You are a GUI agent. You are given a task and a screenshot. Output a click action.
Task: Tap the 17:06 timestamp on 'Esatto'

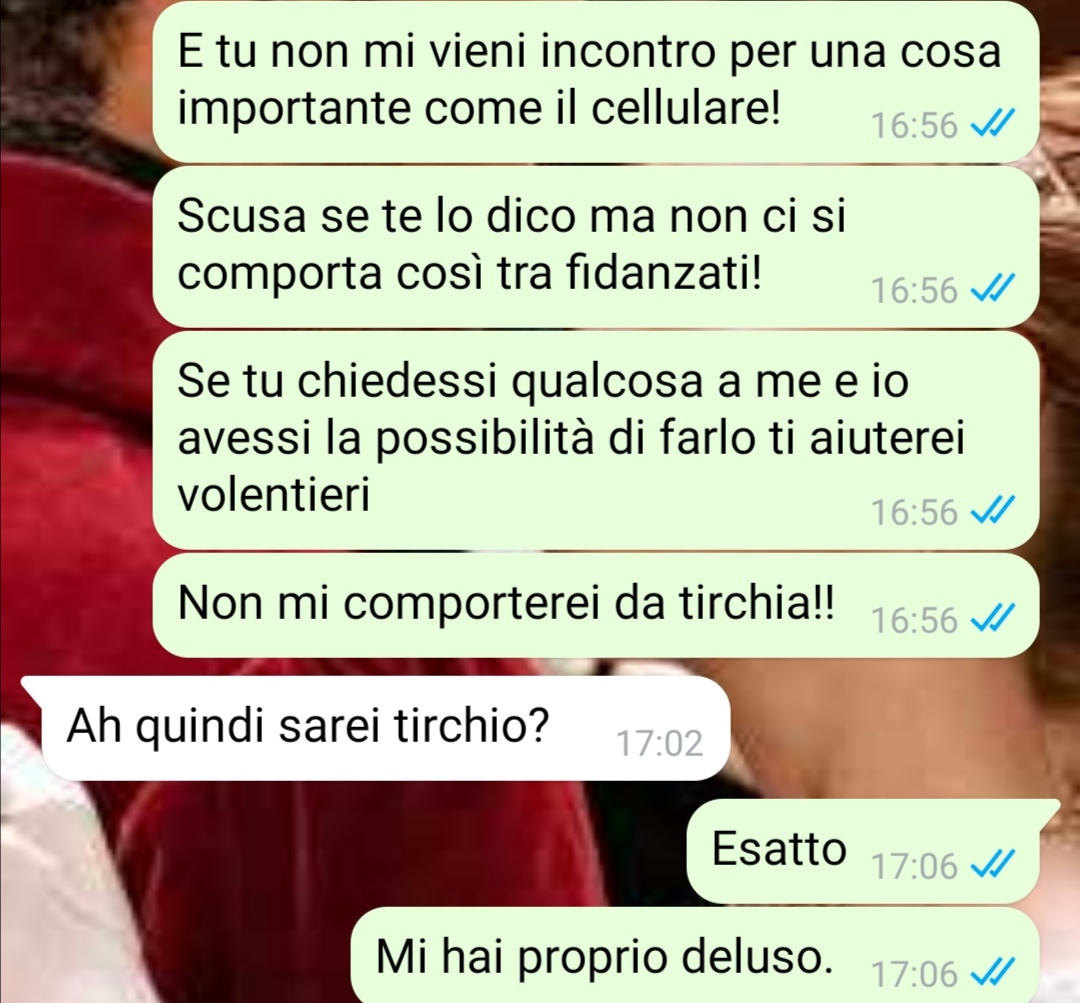pyautogui.click(x=914, y=865)
